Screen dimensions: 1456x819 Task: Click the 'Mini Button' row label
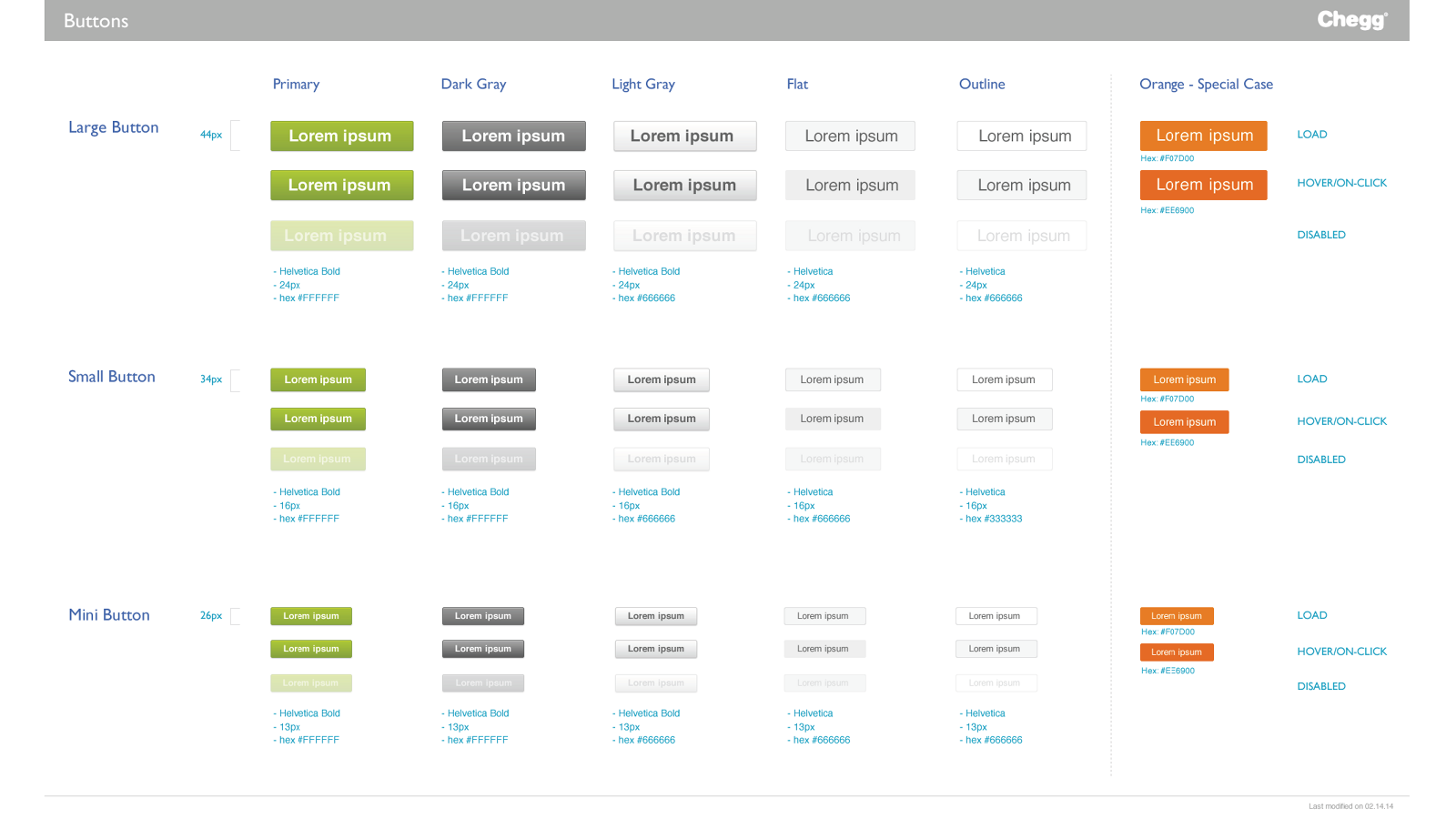coord(109,615)
